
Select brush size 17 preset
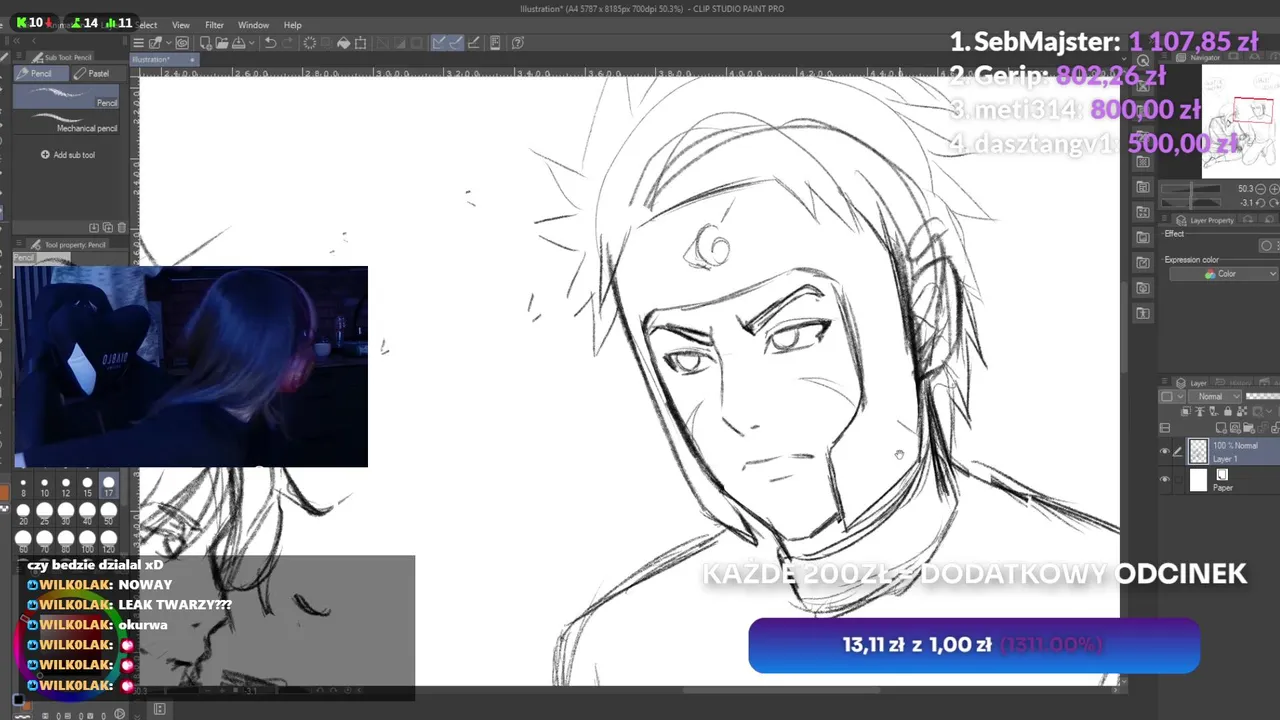(108, 486)
